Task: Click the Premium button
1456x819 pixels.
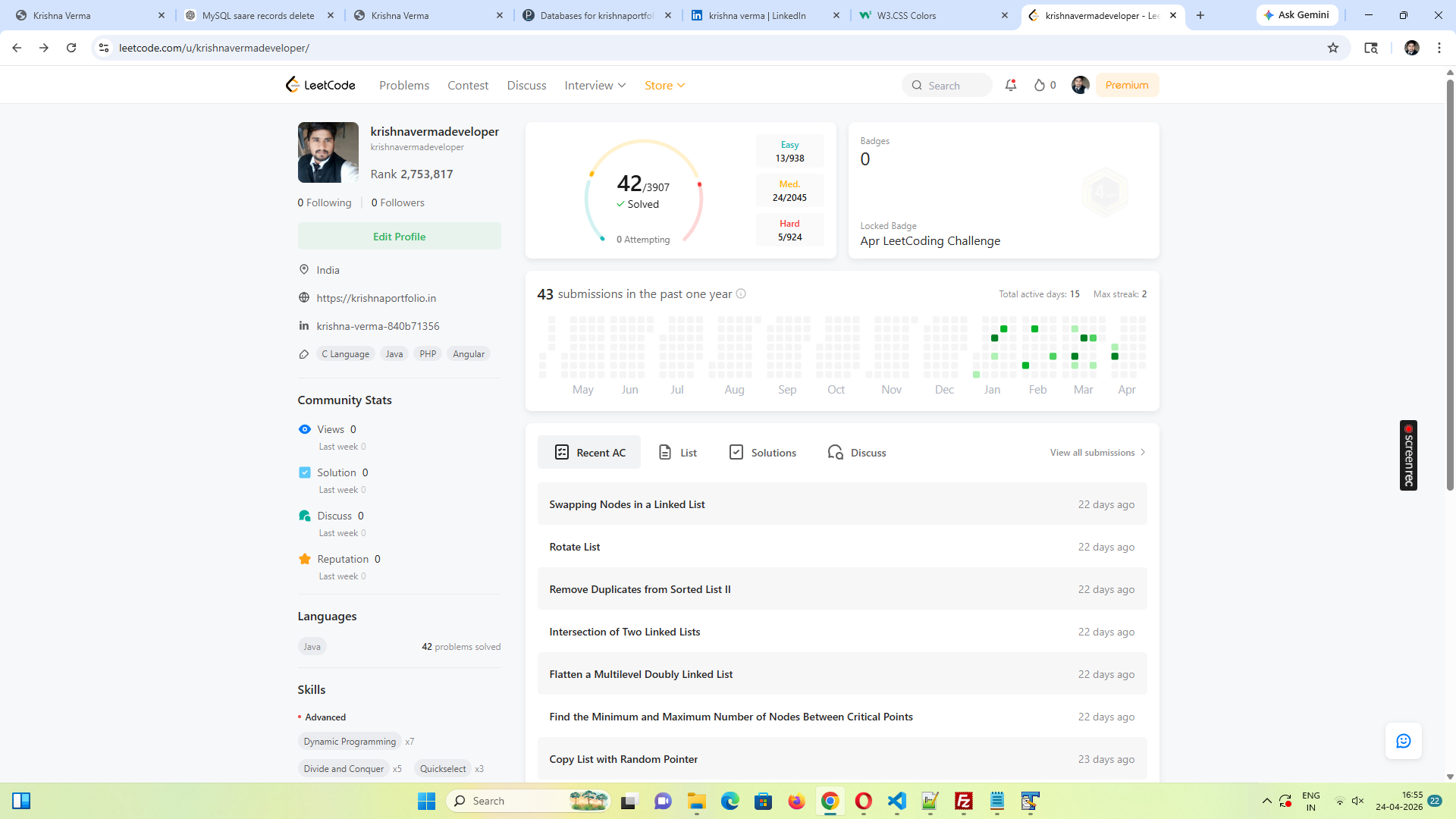Action: (1126, 85)
